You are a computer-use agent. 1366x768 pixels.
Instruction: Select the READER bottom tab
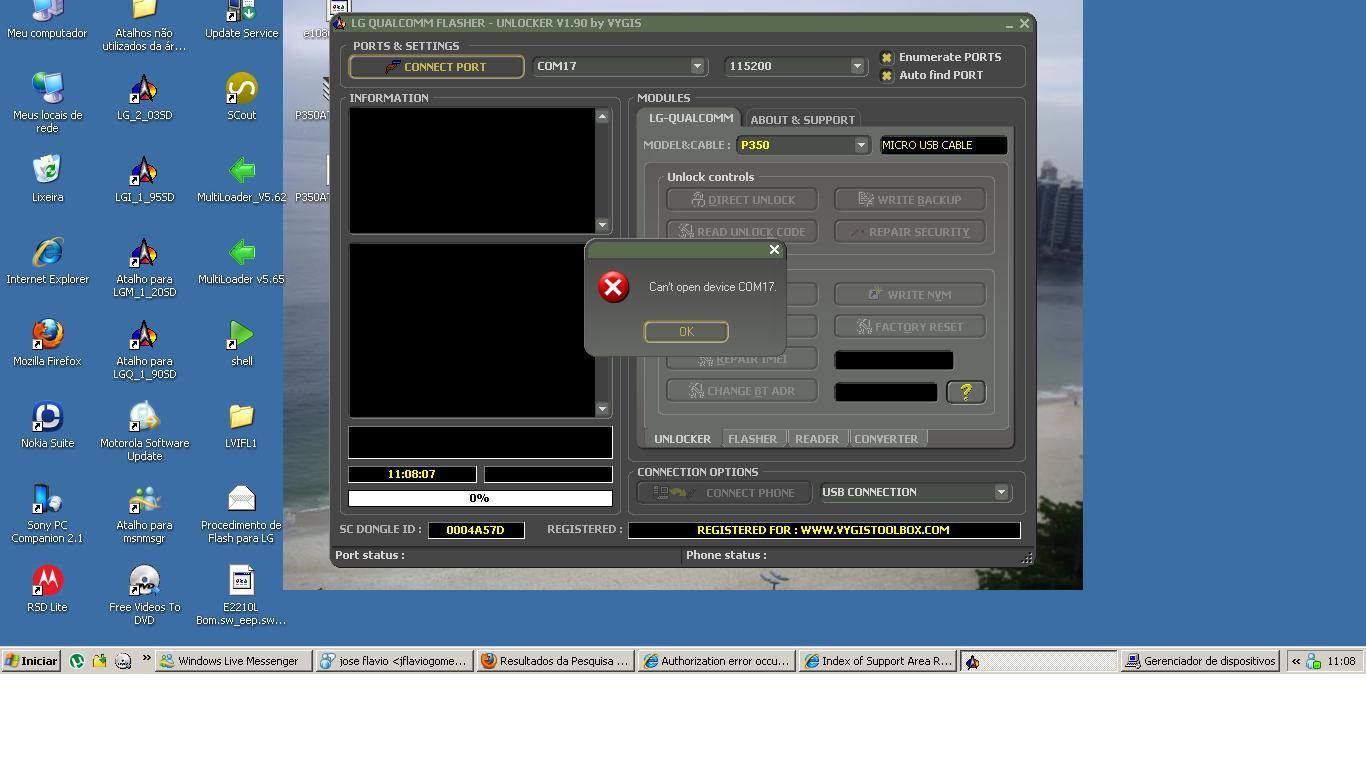[x=817, y=439]
